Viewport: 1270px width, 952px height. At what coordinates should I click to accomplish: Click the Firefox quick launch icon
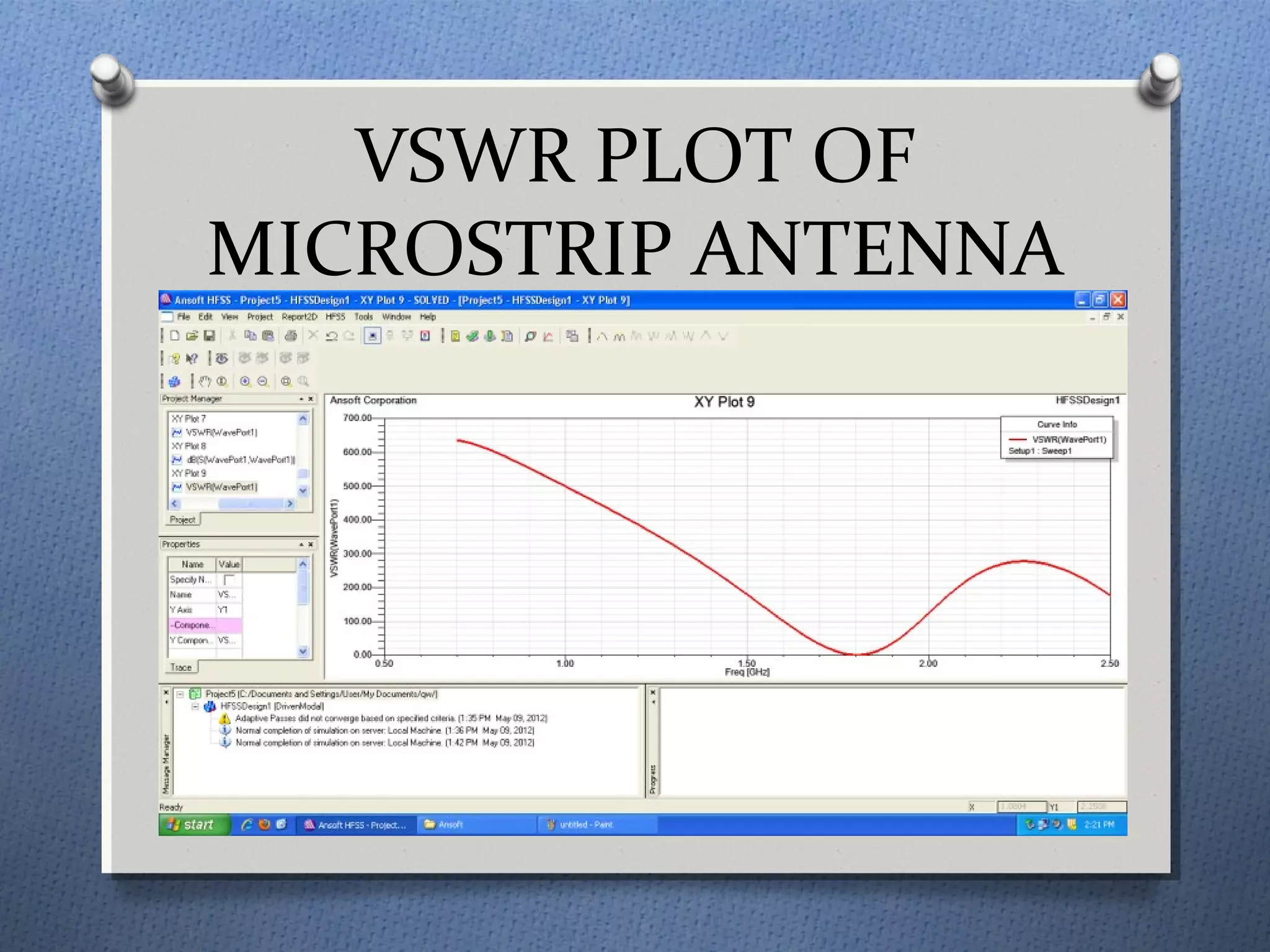(264, 824)
